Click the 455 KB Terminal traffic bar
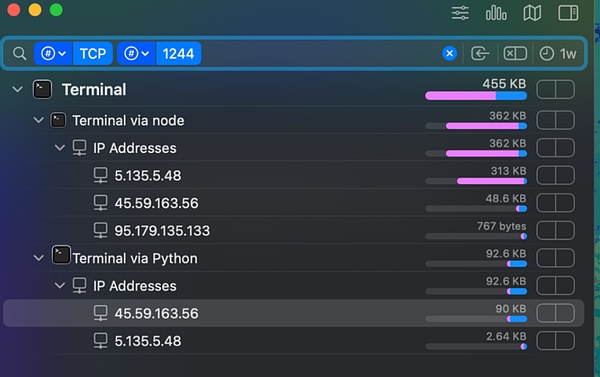The width and height of the screenshot is (600, 377). point(476,96)
